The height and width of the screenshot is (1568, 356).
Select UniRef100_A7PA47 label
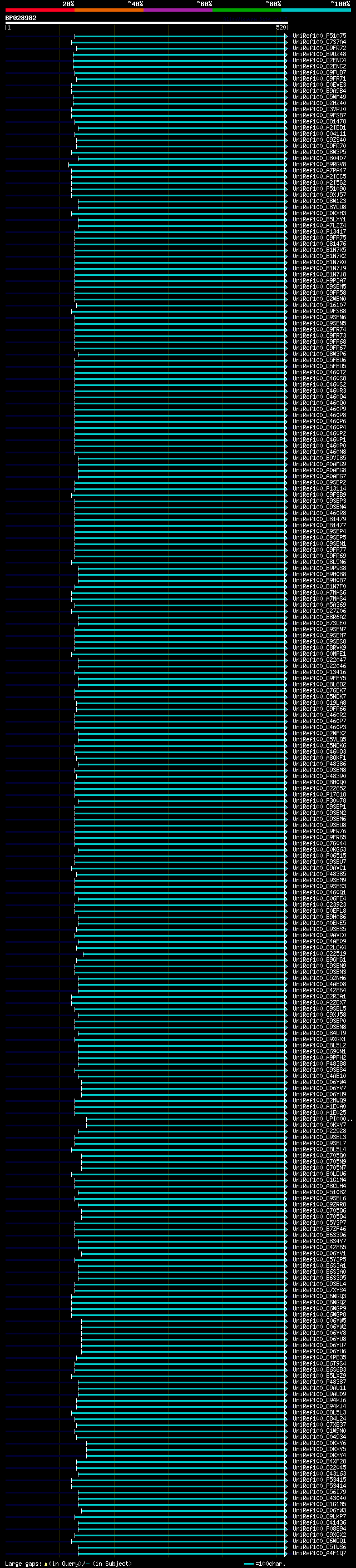click(x=319, y=170)
